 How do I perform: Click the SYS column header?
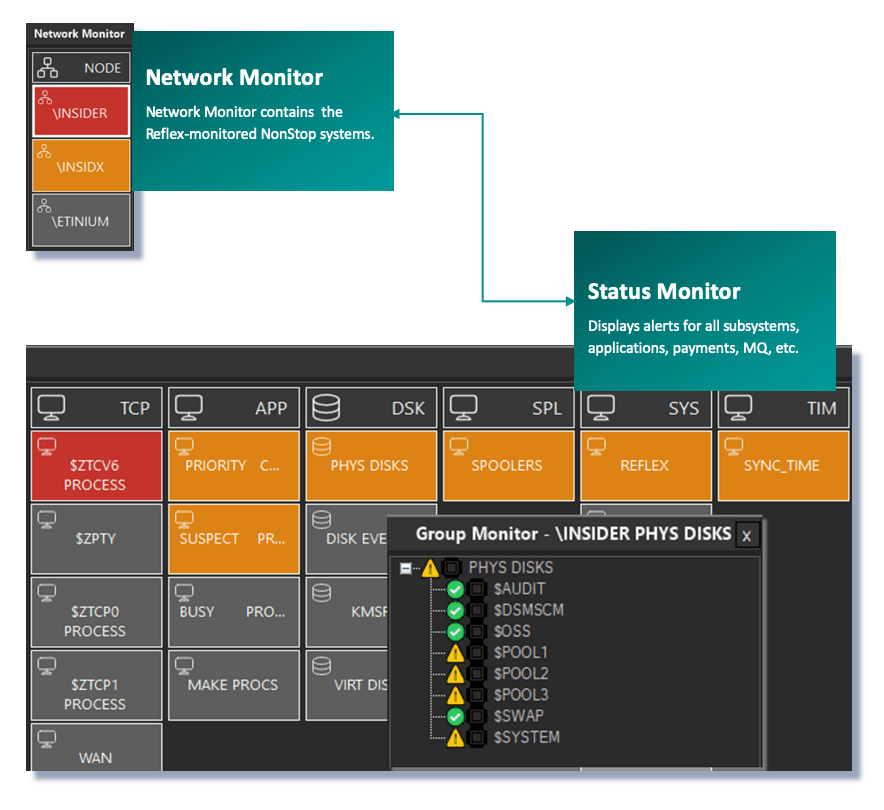[x=646, y=408]
